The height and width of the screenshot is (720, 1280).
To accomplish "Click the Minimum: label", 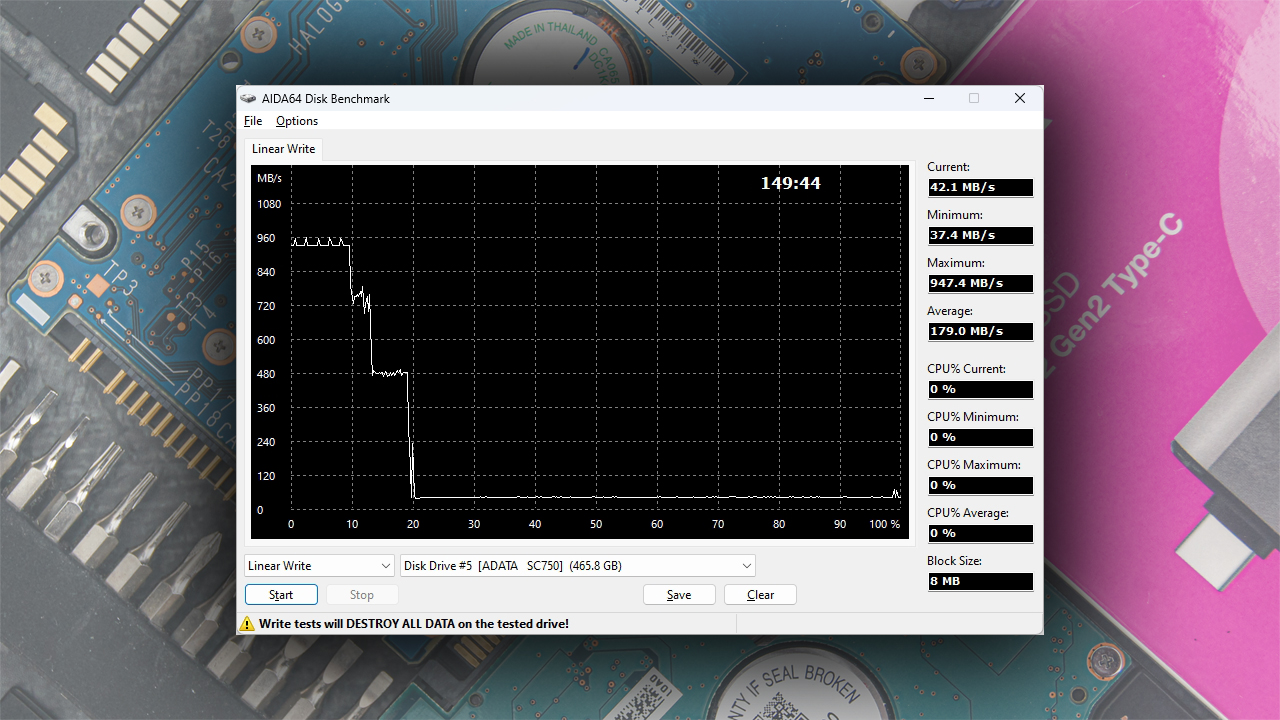I will [x=955, y=215].
